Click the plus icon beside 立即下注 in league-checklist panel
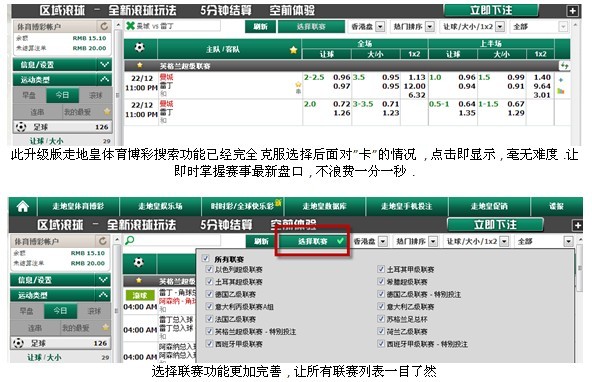Screen dimensions: 592x382 pos(577,226)
